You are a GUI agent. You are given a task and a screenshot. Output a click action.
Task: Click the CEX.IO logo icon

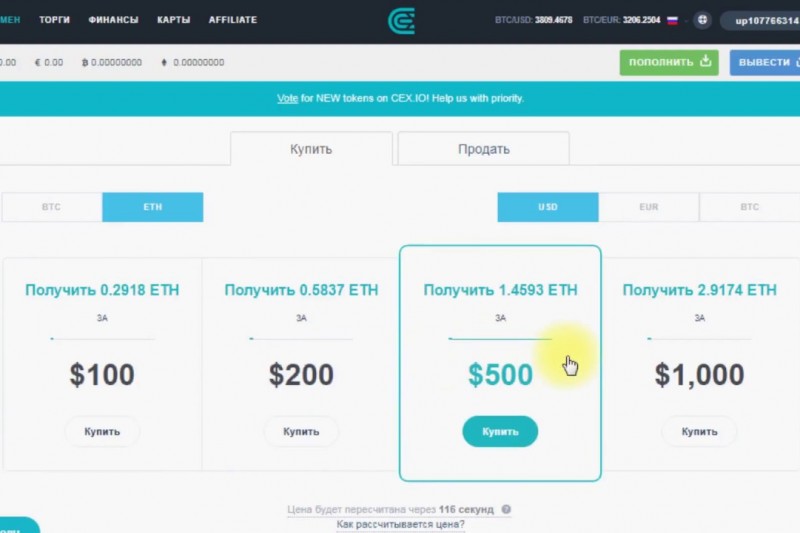pyautogui.click(x=402, y=21)
